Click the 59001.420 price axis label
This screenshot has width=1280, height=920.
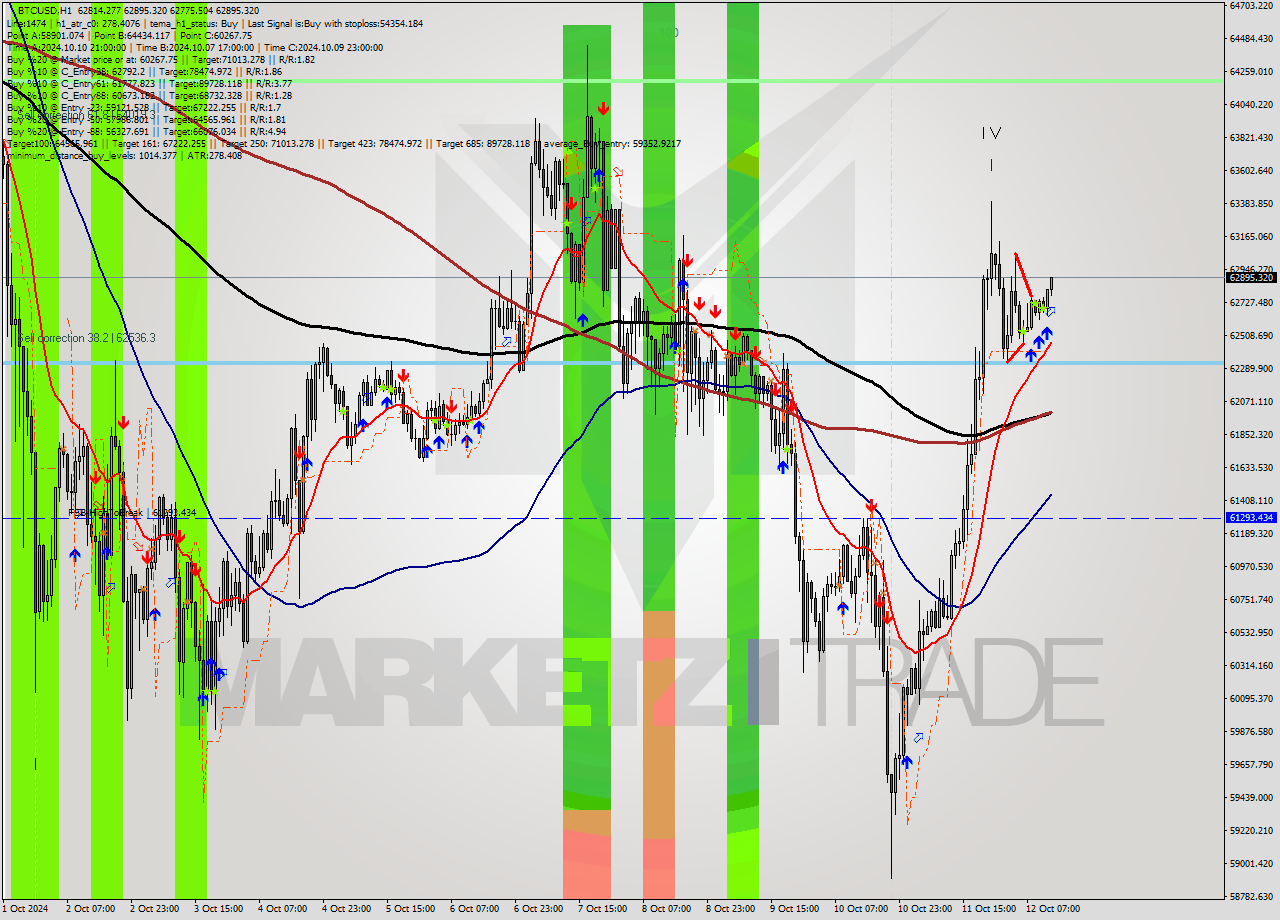pyautogui.click(x=1250, y=863)
